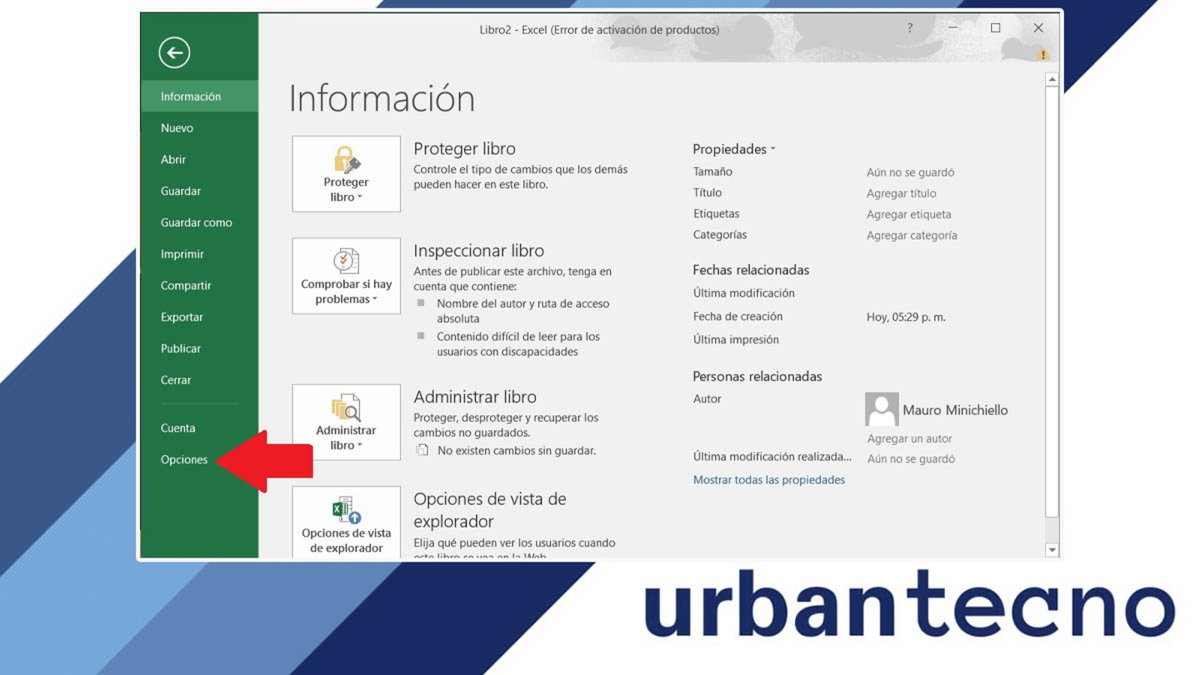Click Agregar un autor field
1200x675 pixels.
tap(909, 439)
